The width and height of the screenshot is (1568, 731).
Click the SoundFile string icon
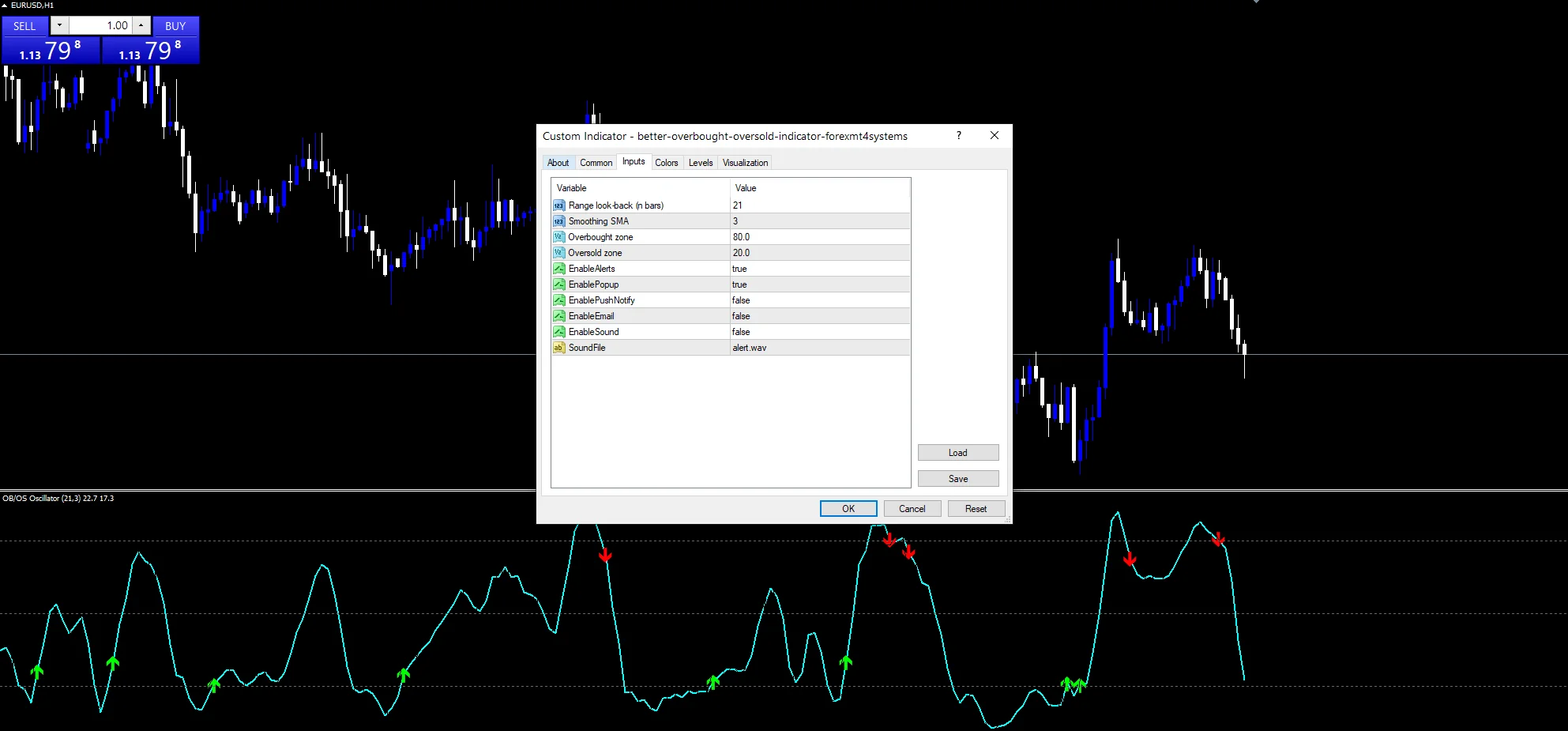(x=558, y=348)
